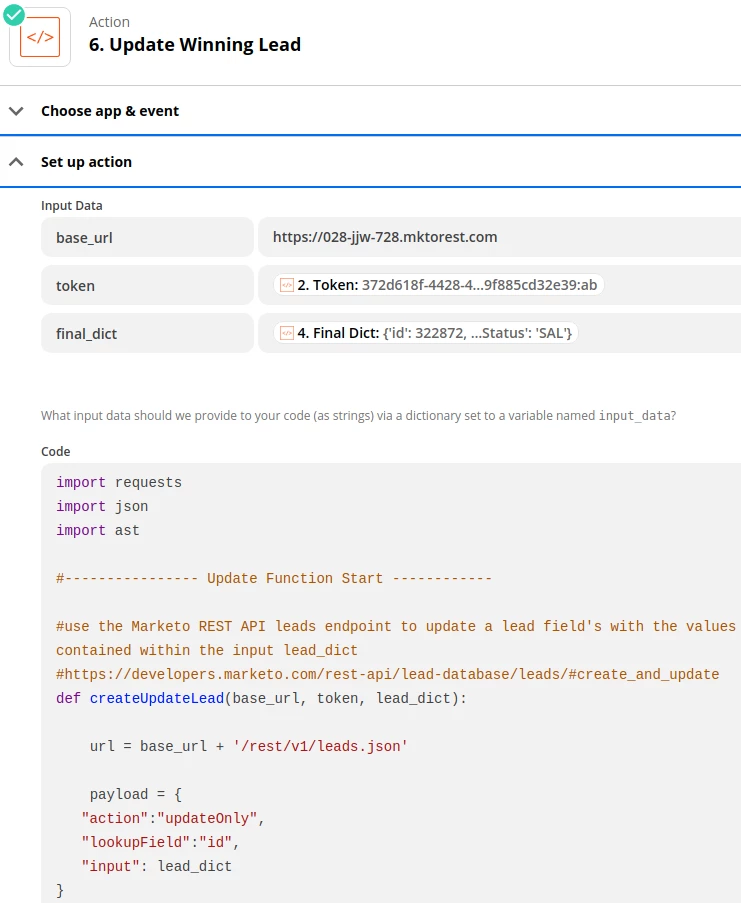Viewport: 741px width, 903px height.
Task: Click into the Code editor at import requests
Action: click(119, 483)
